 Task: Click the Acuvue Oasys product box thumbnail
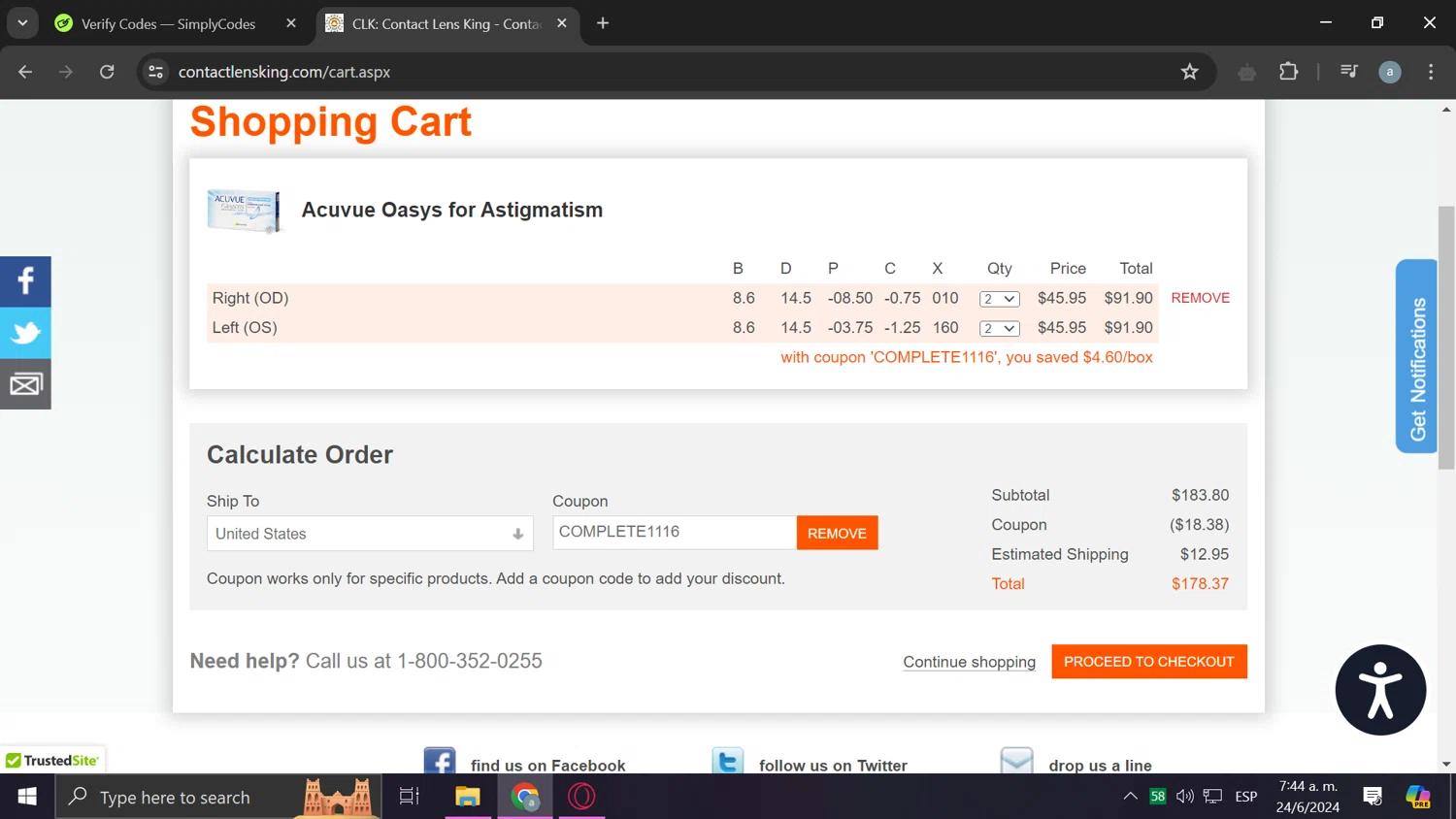click(x=244, y=211)
